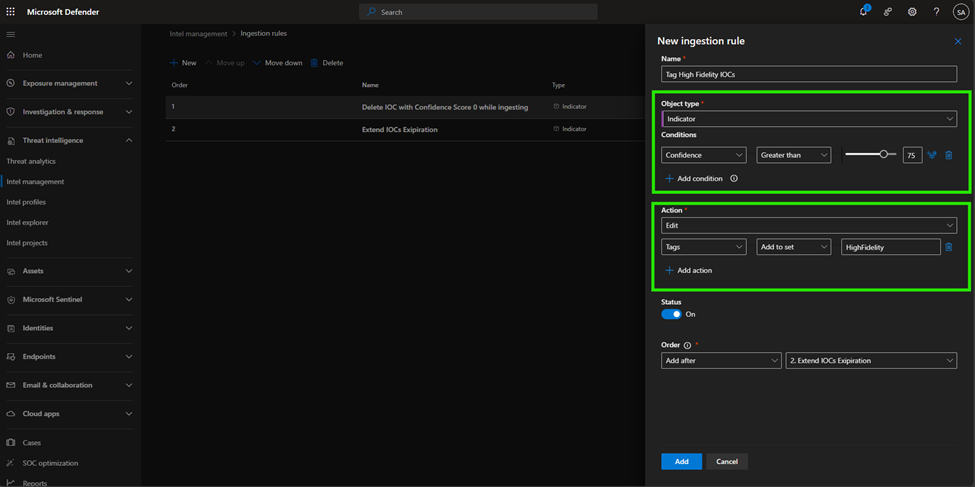Viewport: 975px width, 487px height.
Task: Select the Extend IOCs Exipiration row
Action: [405, 129]
